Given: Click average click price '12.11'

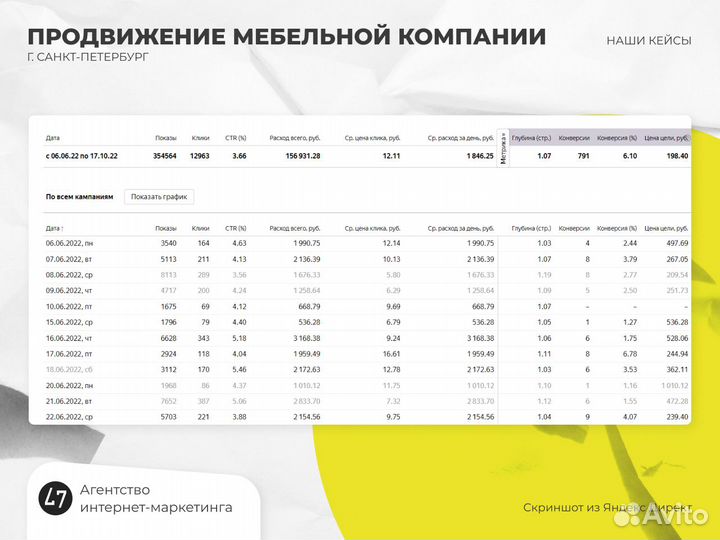Looking at the screenshot, I should click(391, 156).
